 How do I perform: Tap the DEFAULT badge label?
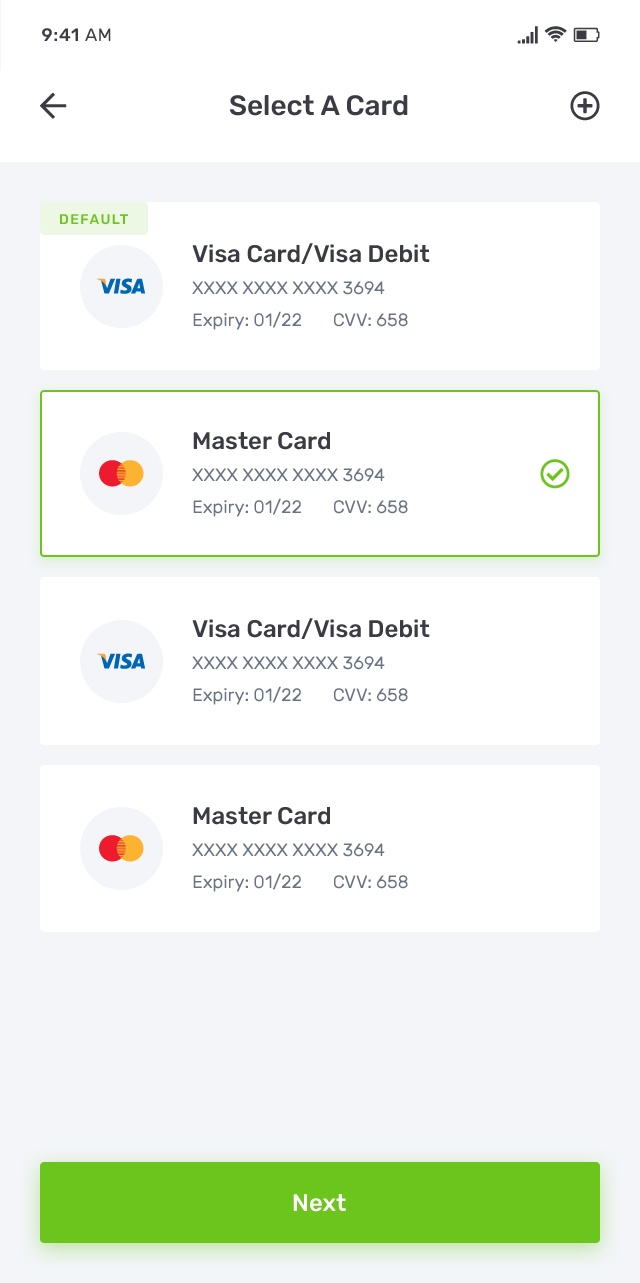93,217
